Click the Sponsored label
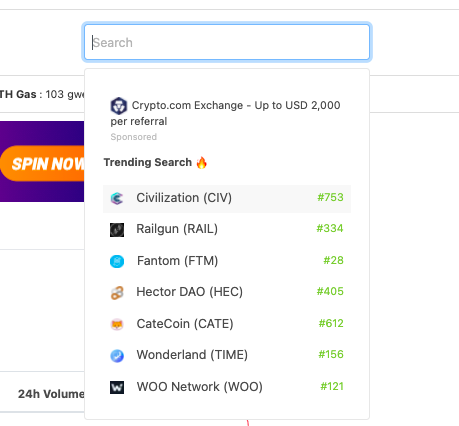The image size is (459, 426). click(134, 137)
